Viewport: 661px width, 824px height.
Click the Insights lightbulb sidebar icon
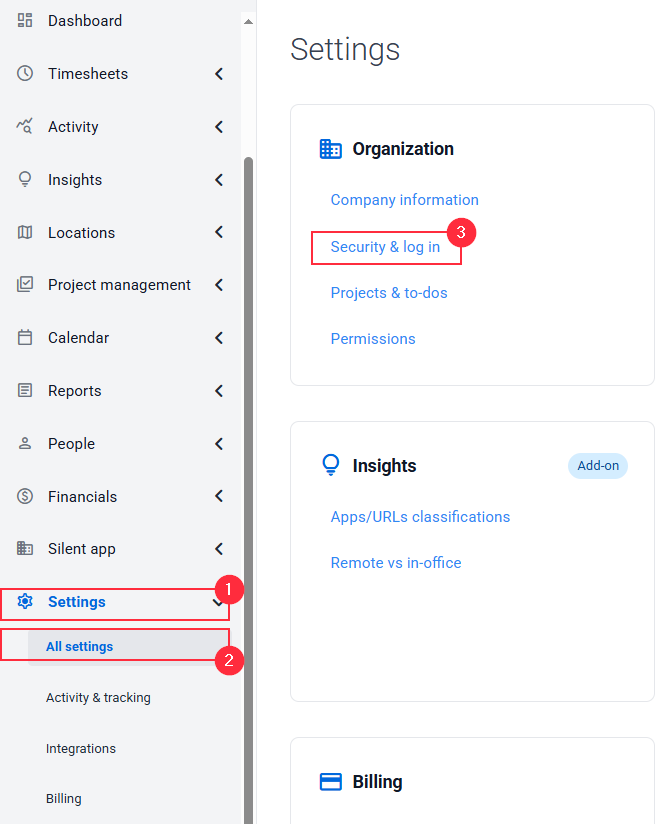coord(25,179)
